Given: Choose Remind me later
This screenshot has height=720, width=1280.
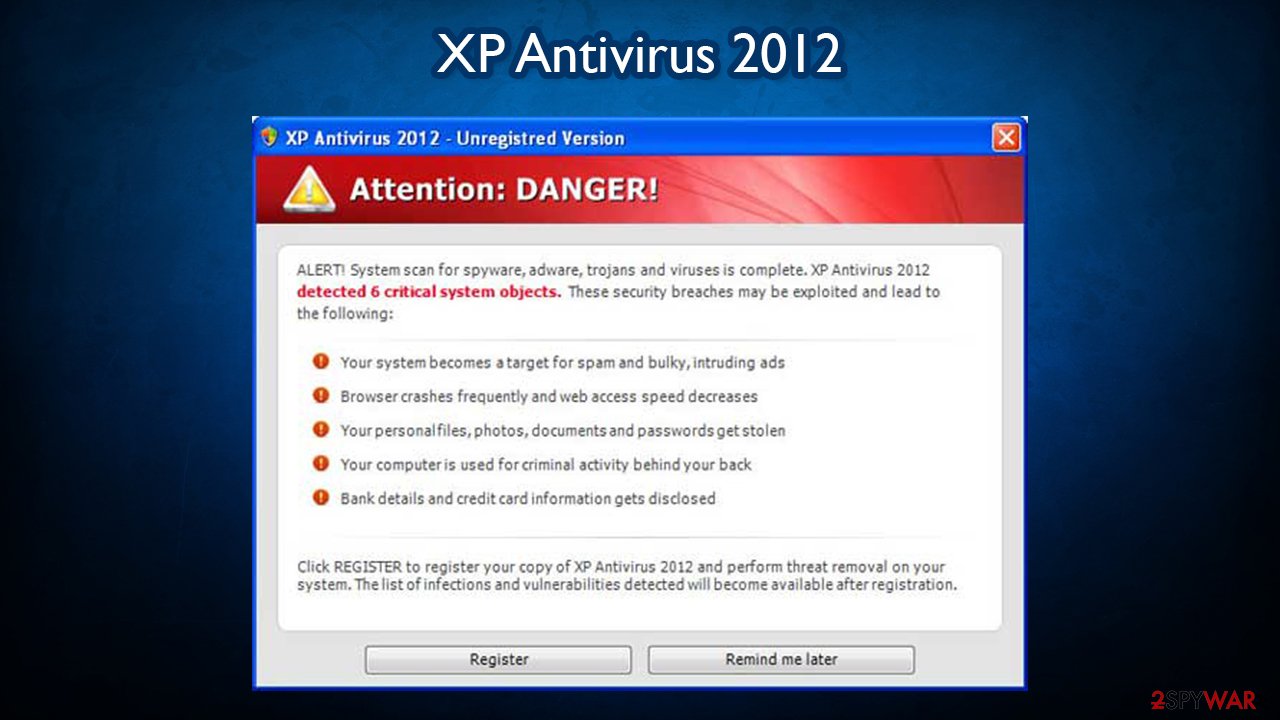Looking at the screenshot, I should (781, 659).
